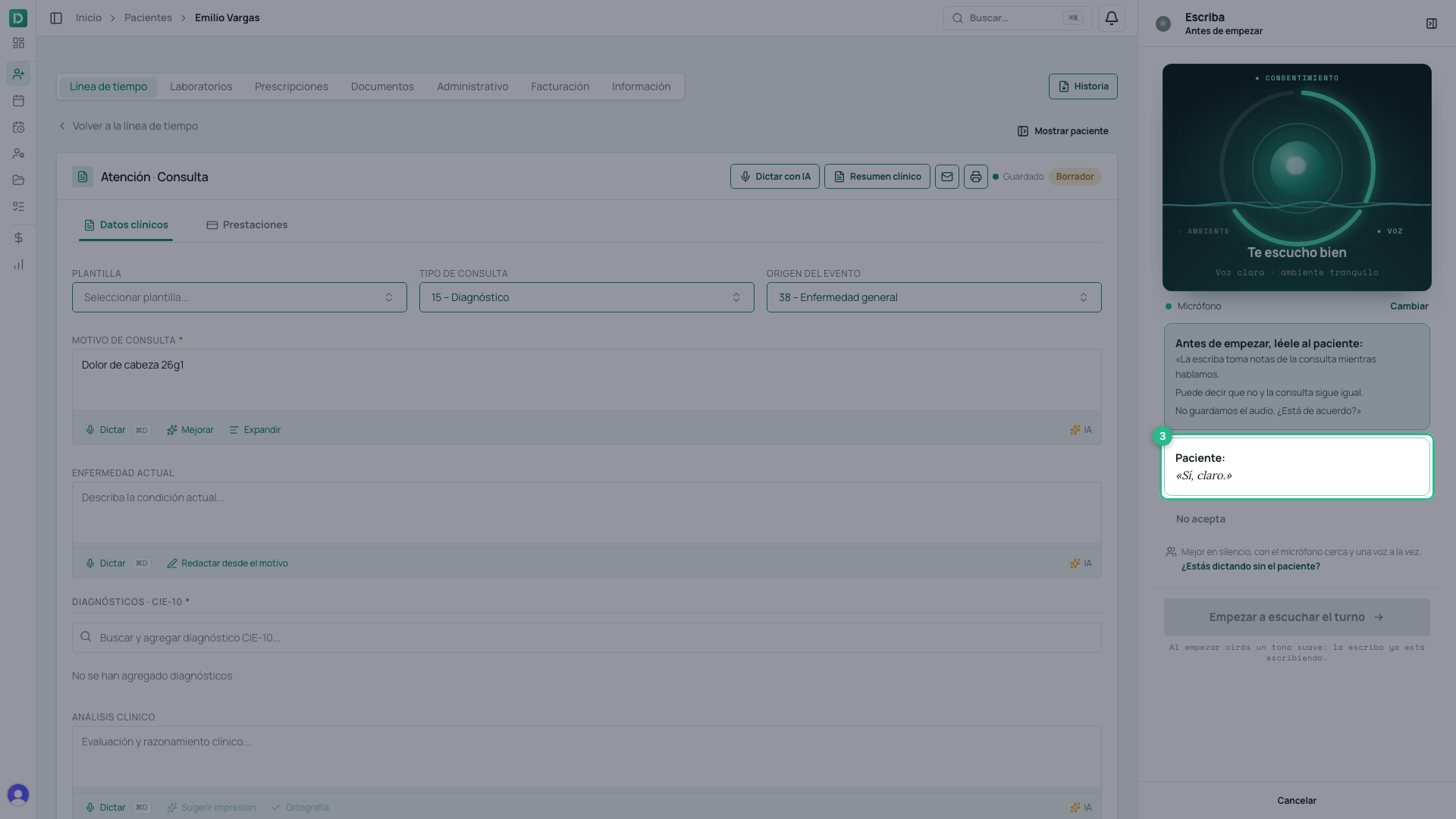This screenshot has height=819, width=1456.
Task: Open the calendar-clock icon in sidebar
Action: coord(18,127)
